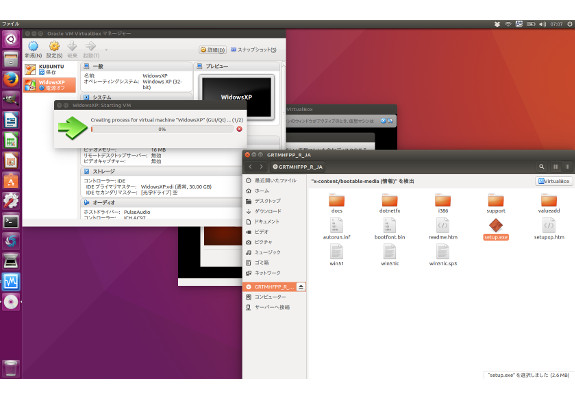Select the GRTMHFPP_R... disc entry in sidebar
The width and height of the screenshot is (575, 400).
point(270,287)
